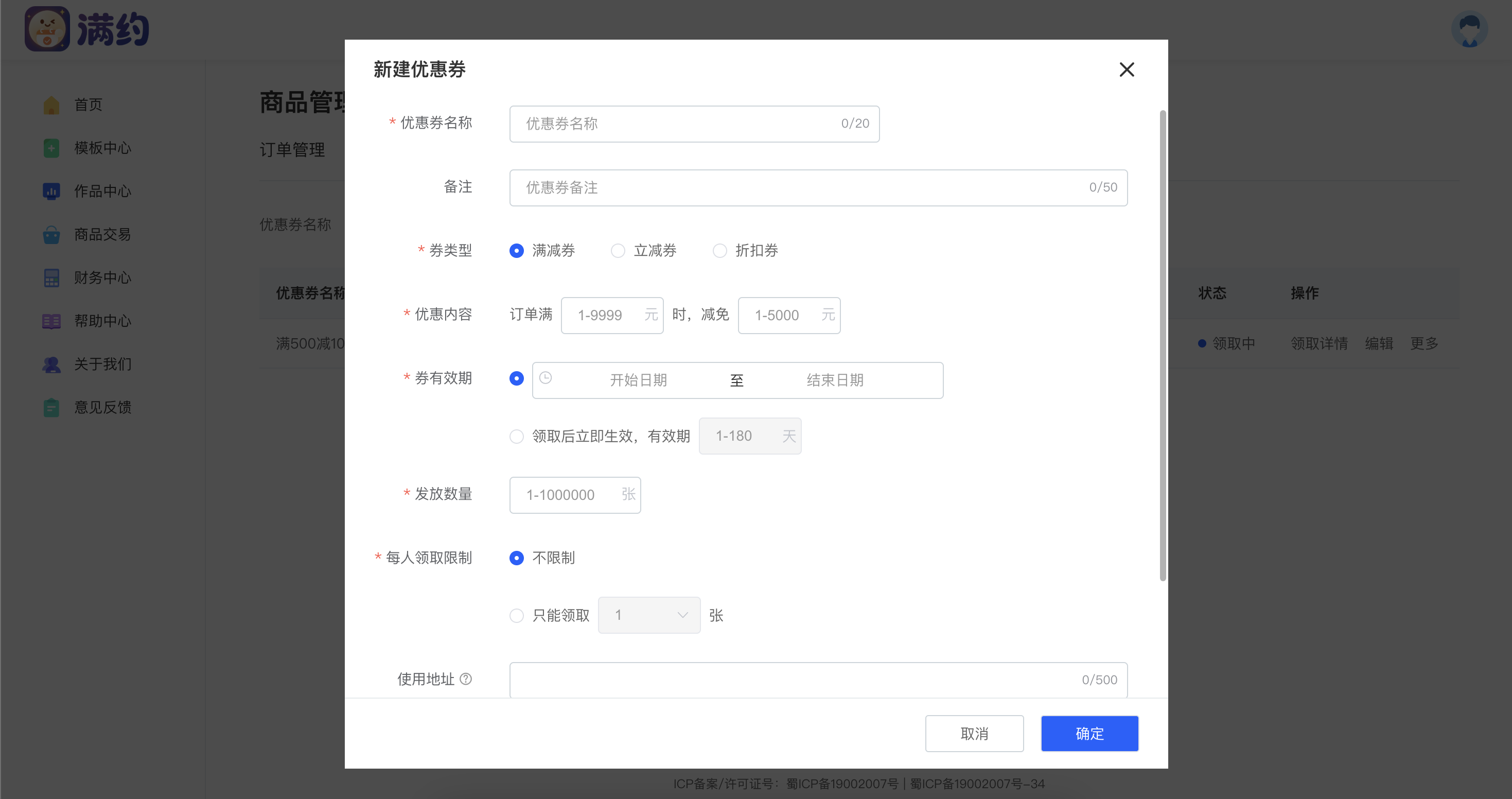
Task: Click the 财务中心 calculator icon
Action: [x=51, y=277]
